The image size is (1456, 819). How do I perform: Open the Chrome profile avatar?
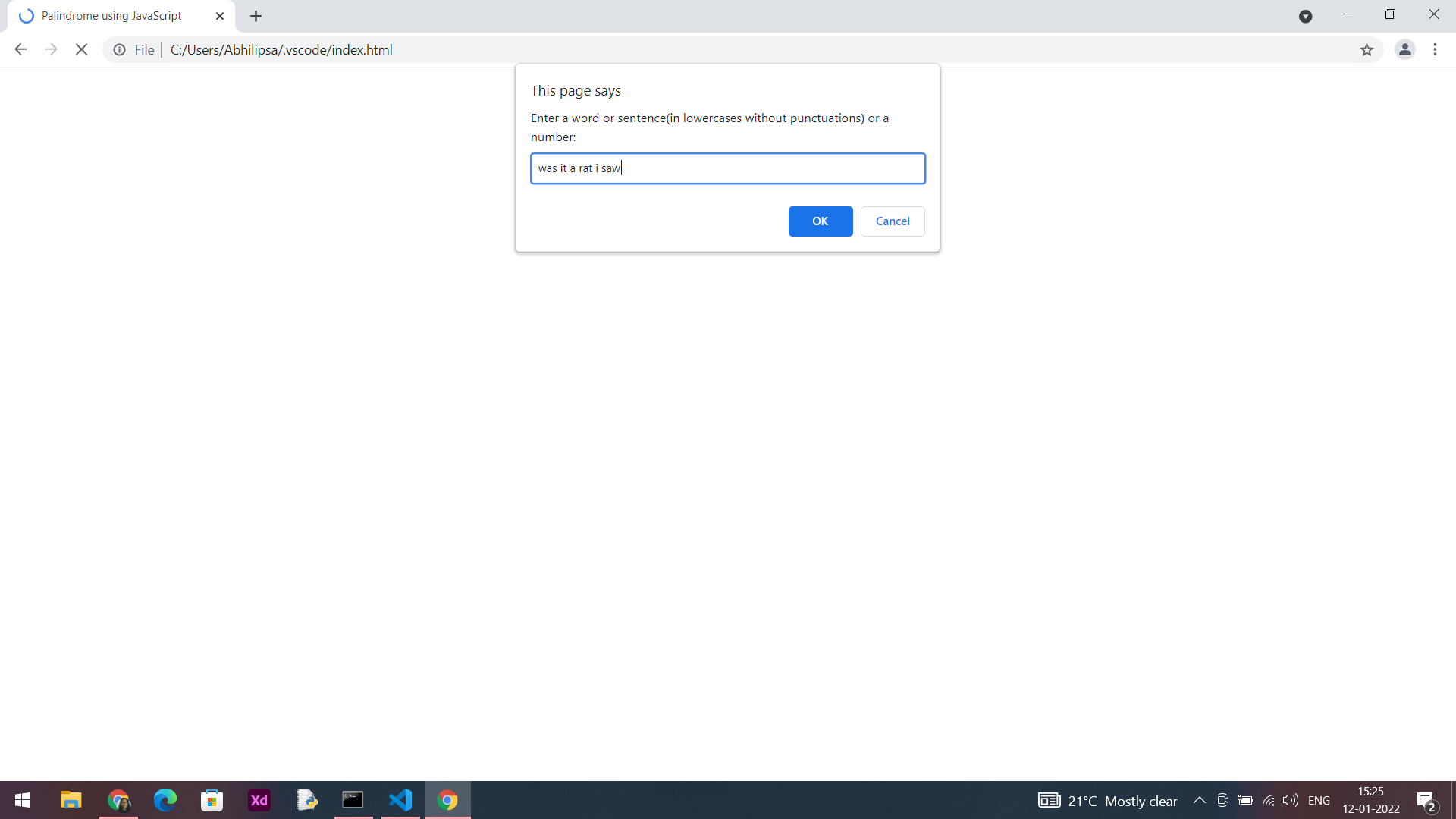click(x=1404, y=50)
